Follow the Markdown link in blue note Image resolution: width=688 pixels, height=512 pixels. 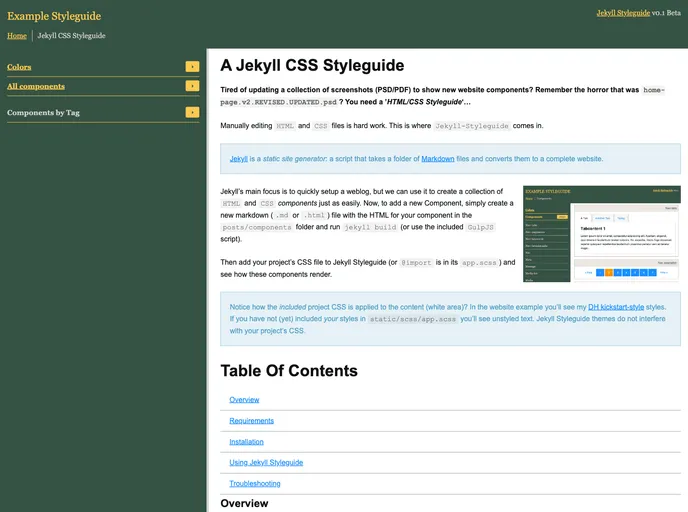coord(437,159)
